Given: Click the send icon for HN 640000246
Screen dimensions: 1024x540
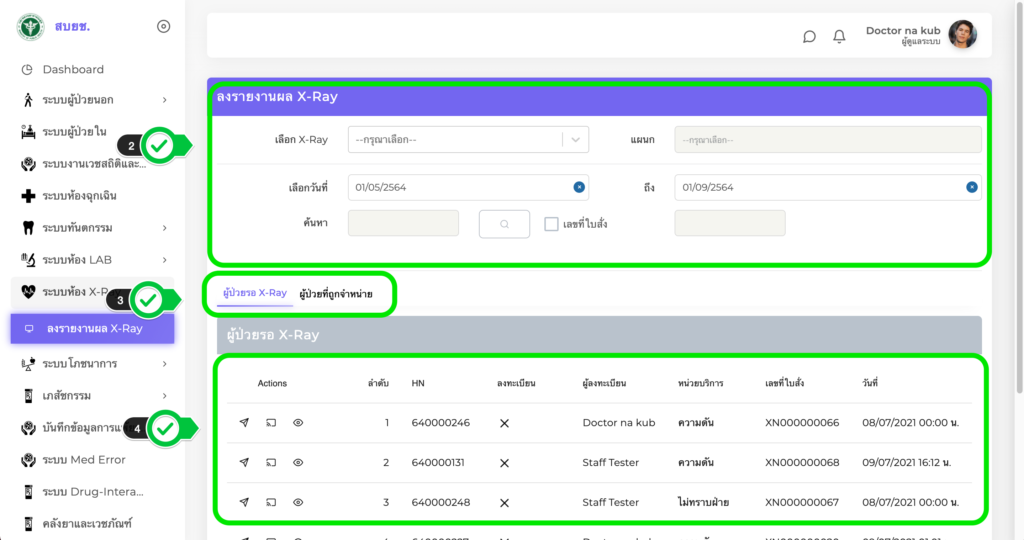Looking at the screenshot, I should click(244, 423).
